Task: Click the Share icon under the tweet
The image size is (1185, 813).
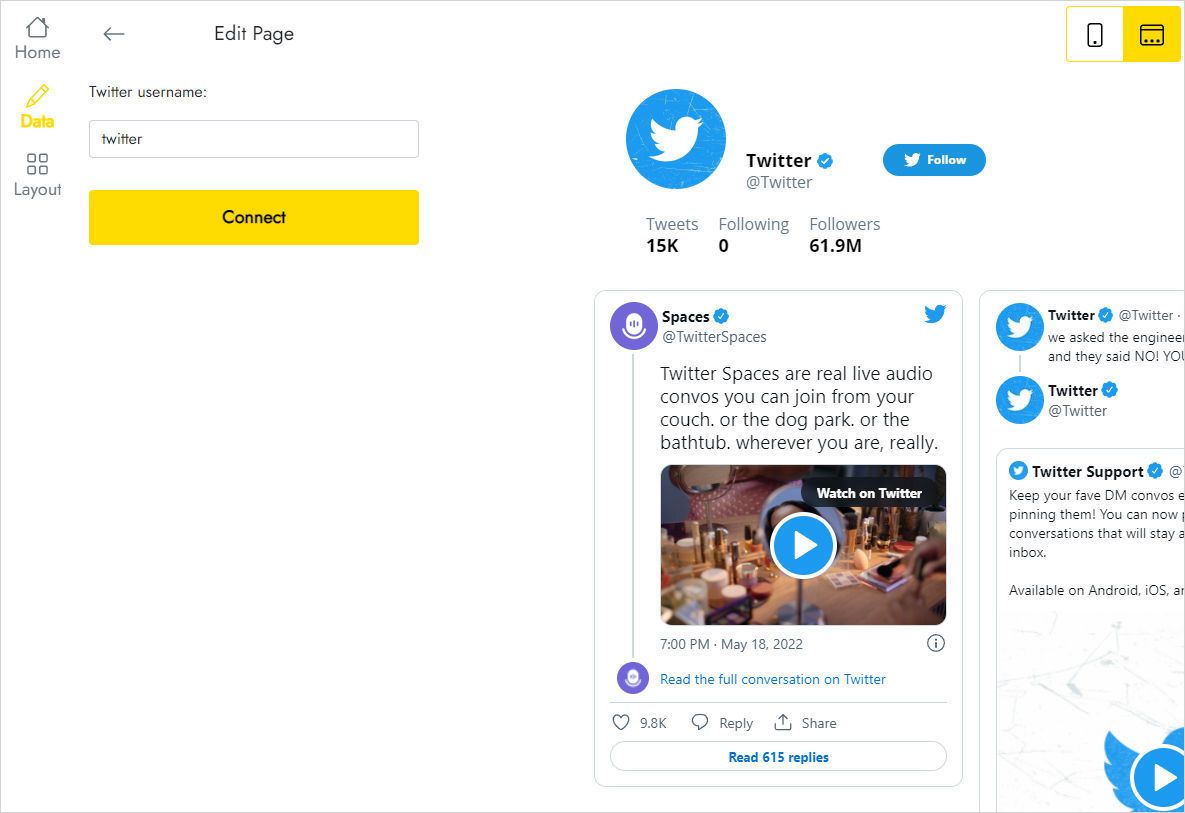Action: coord(786,722)
